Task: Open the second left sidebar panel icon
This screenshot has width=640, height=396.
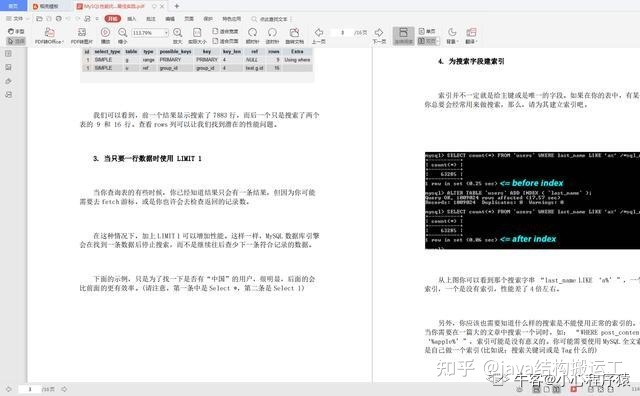Action: [9, 67]
